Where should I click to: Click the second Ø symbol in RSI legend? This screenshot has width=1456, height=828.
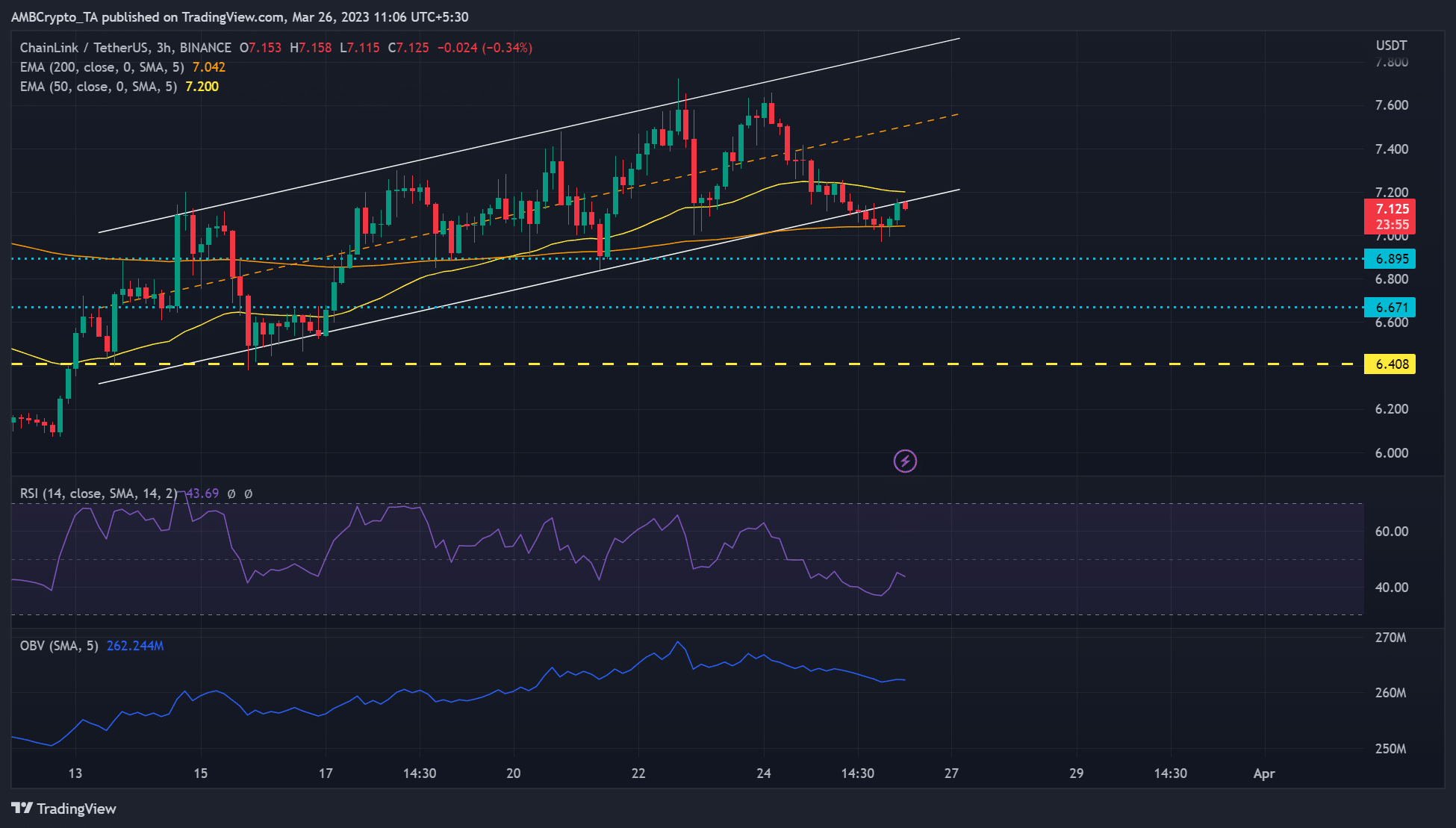249,494
